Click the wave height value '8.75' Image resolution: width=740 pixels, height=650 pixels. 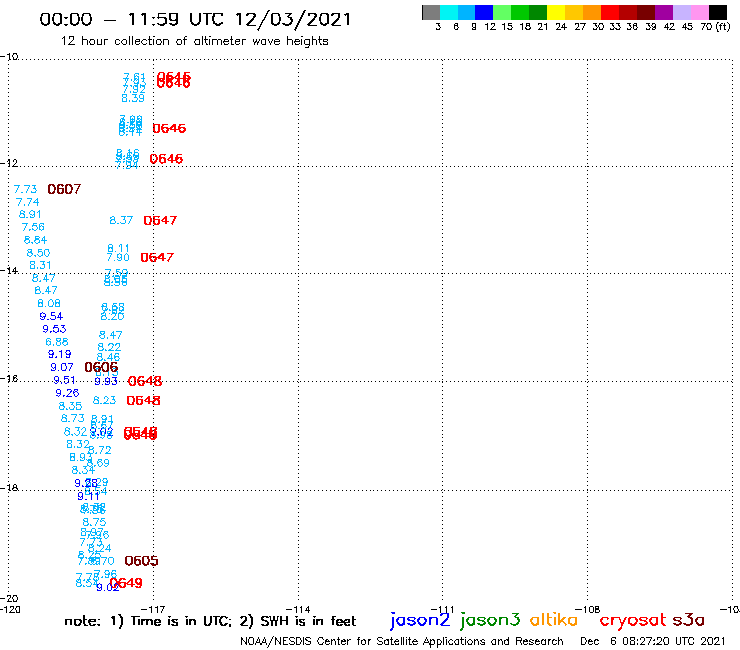(94, 522)
